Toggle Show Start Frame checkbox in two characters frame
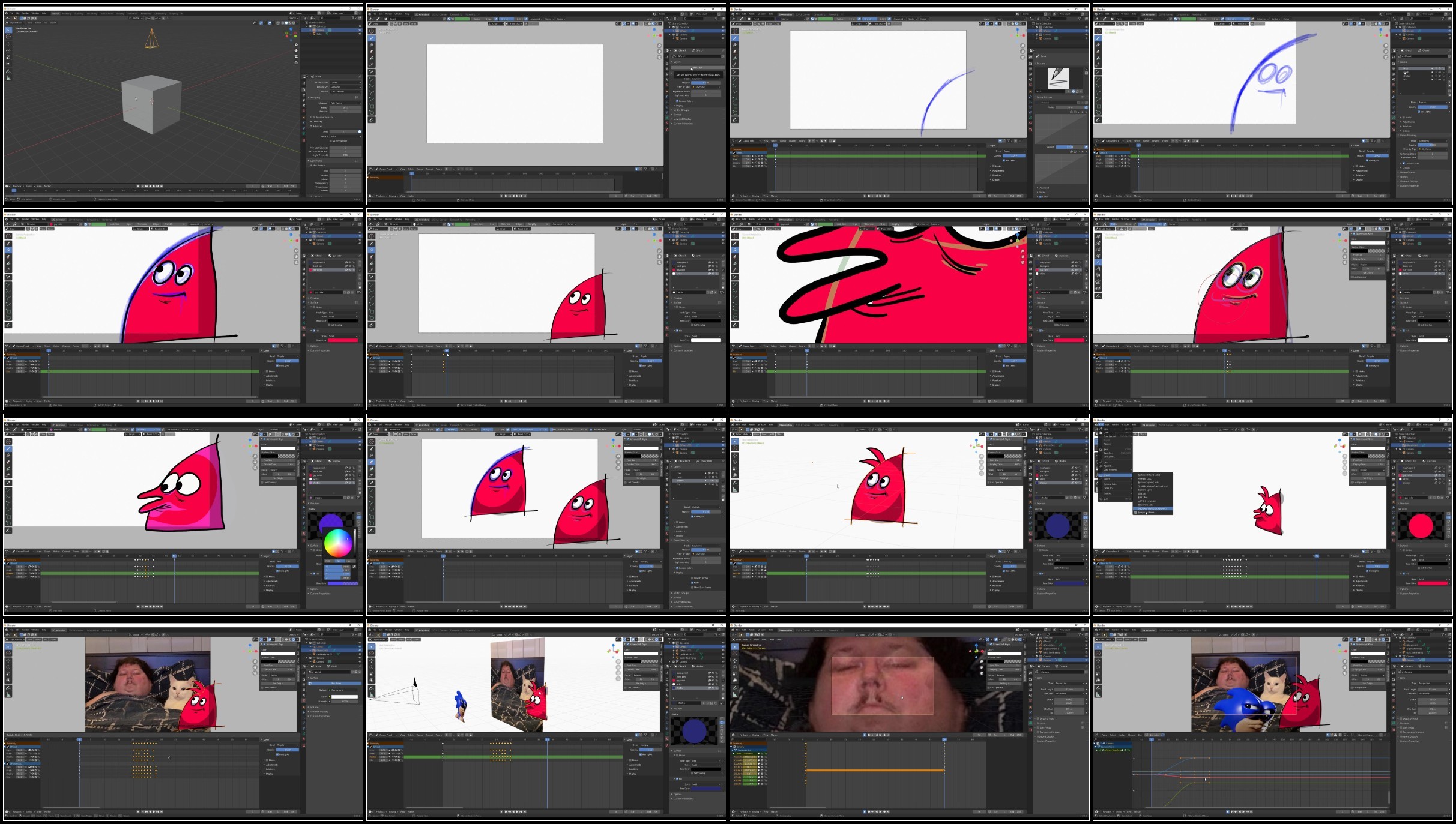This screenshot has width=1456, height=824. [x=692, y=588]
